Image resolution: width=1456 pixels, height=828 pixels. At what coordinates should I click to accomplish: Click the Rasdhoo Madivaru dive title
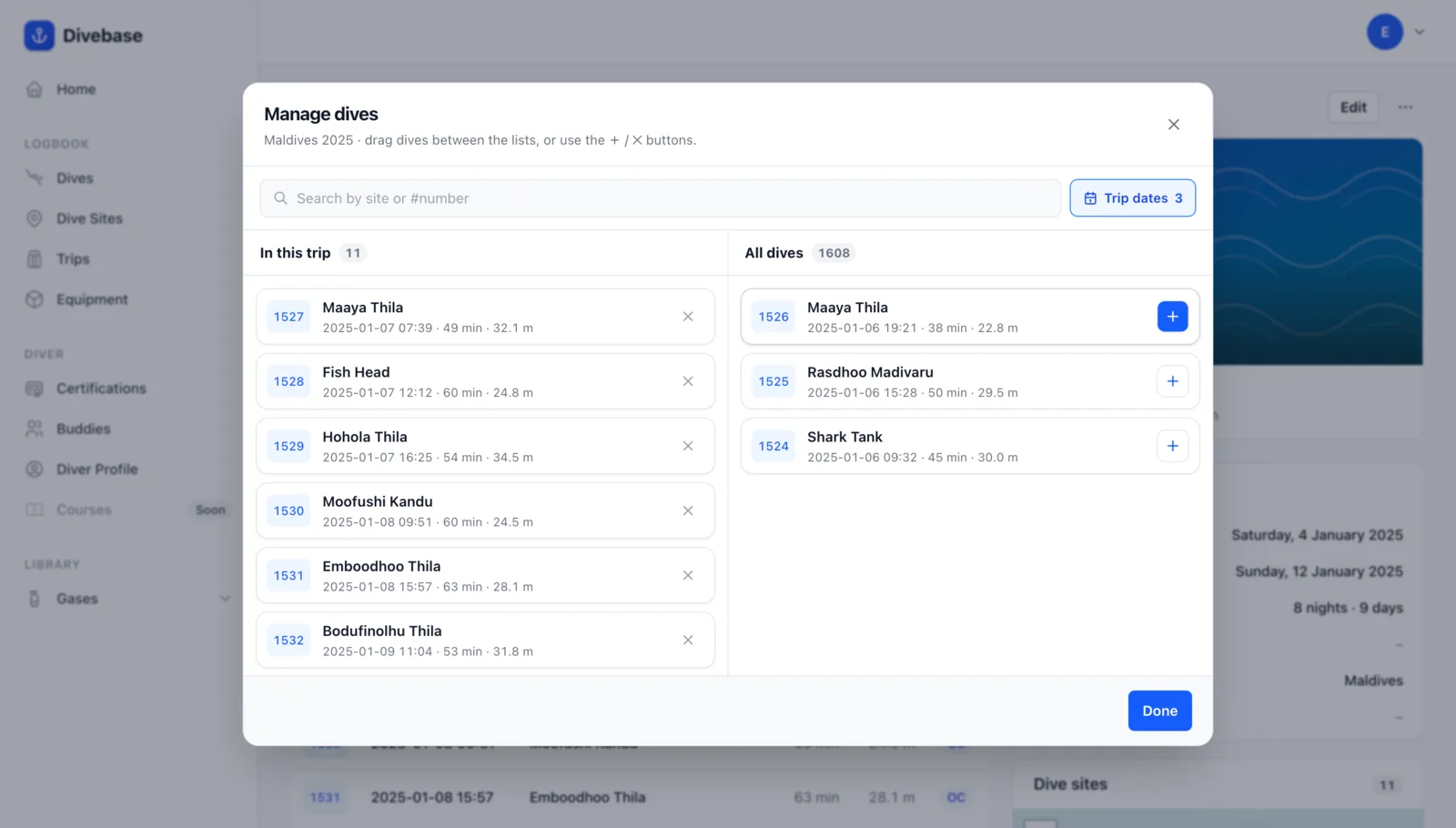(x=870, y=372)
